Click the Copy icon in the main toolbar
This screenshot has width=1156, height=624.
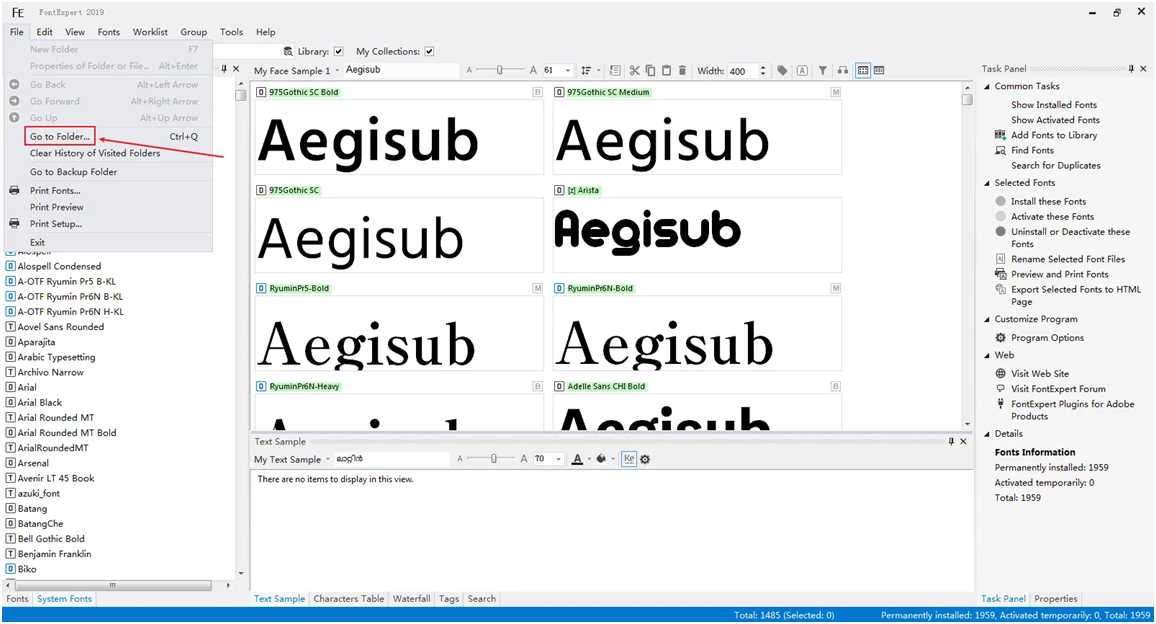click(651, 70)
